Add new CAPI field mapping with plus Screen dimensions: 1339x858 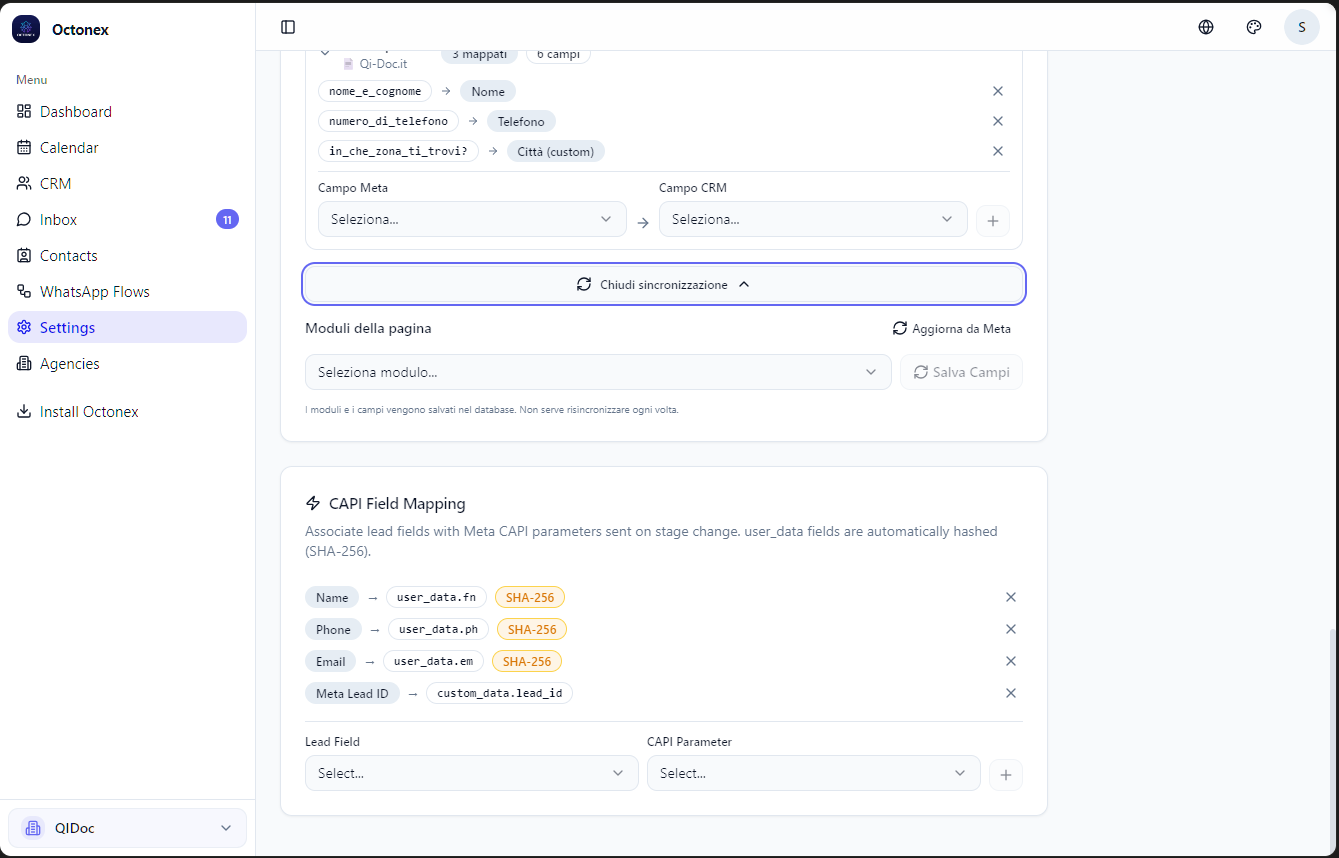[x=1005, y=774]
